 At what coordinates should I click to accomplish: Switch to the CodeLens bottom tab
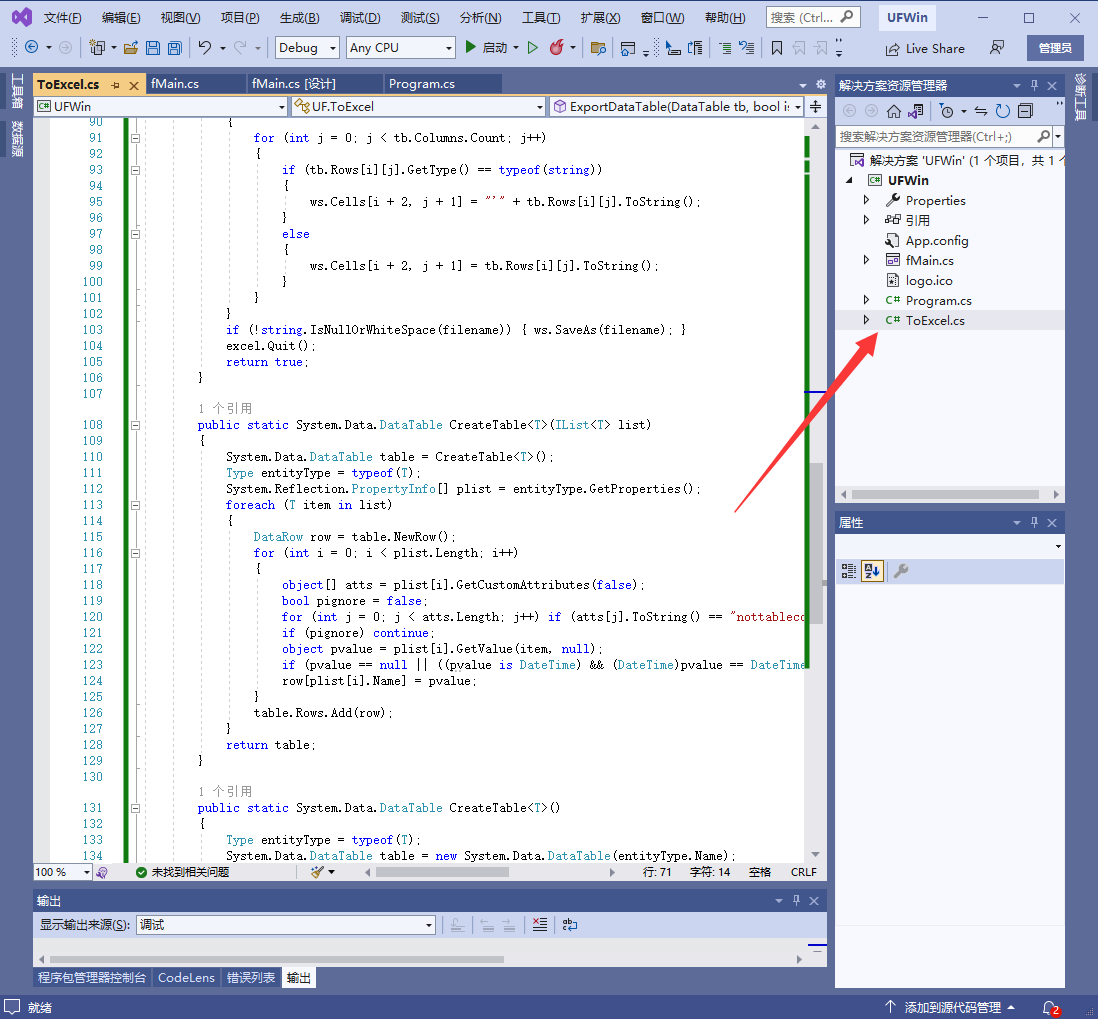point(186,978)
